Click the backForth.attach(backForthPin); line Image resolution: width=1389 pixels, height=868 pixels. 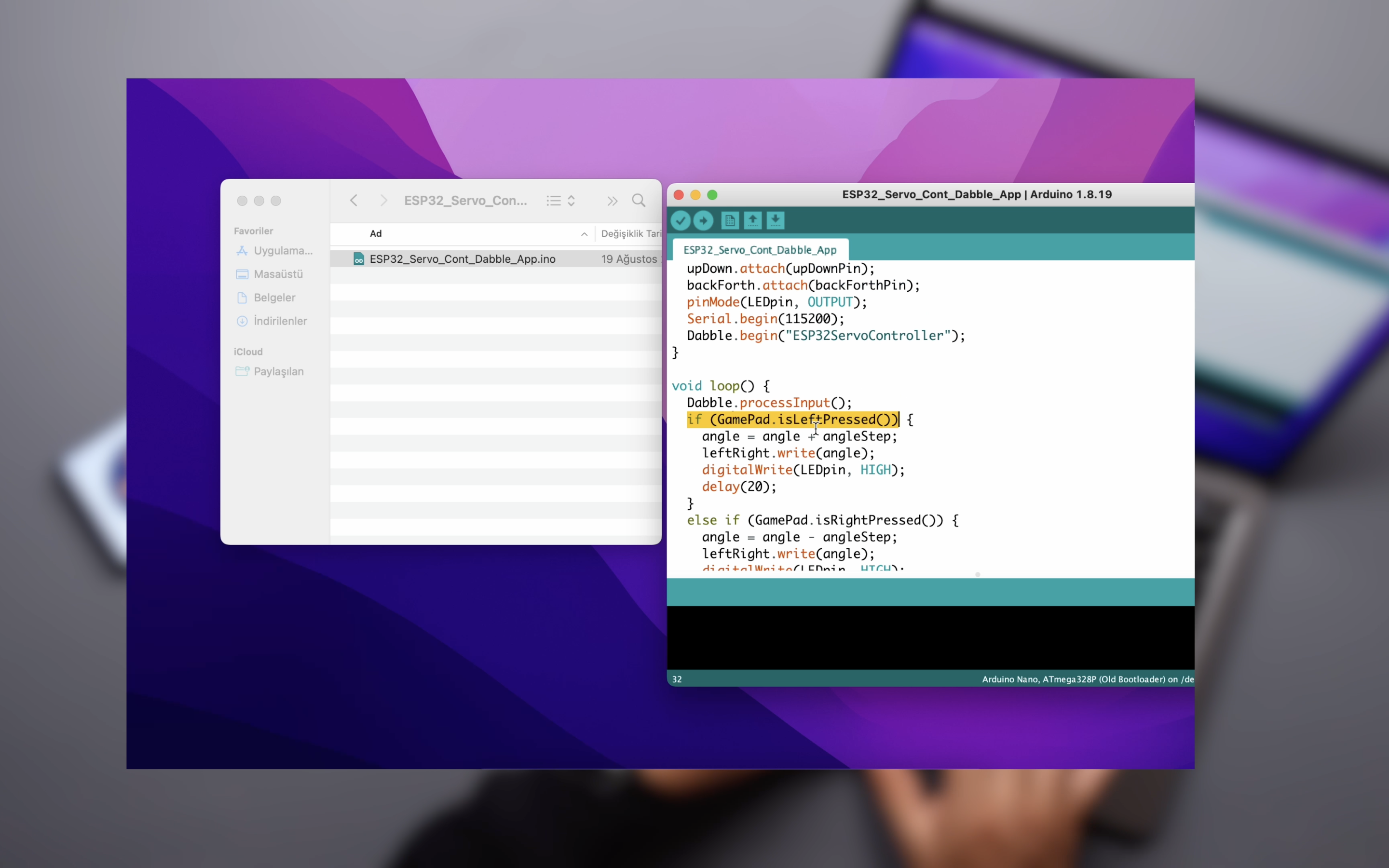coord(803,285)
